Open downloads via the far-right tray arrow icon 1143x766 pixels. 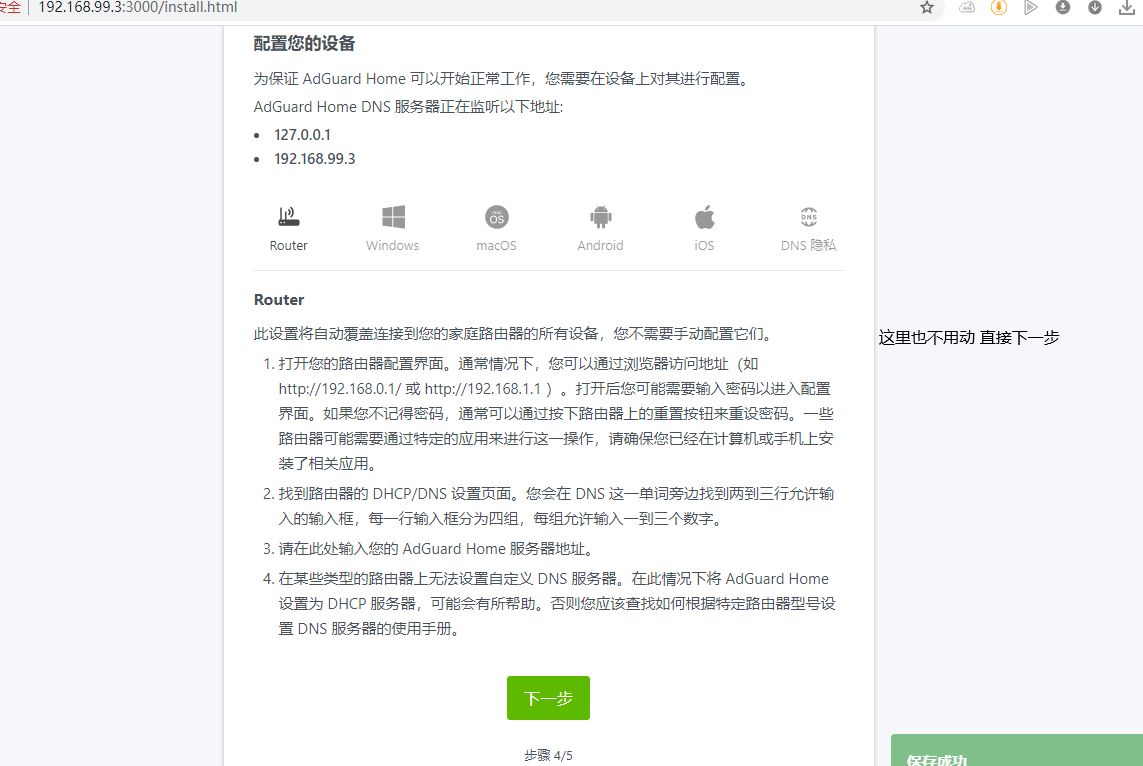(x=1127, y=8)
